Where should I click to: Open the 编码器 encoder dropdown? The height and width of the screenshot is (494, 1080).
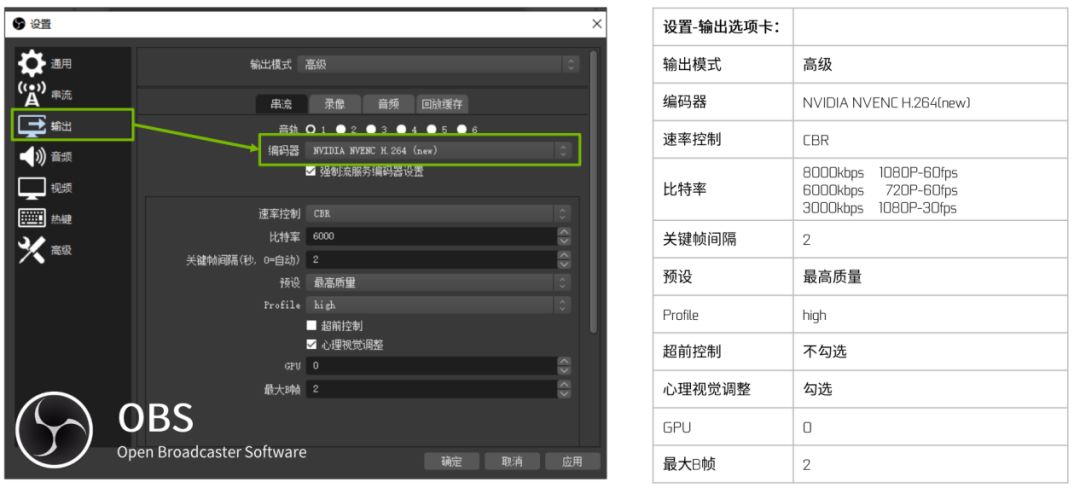[438, 150]
